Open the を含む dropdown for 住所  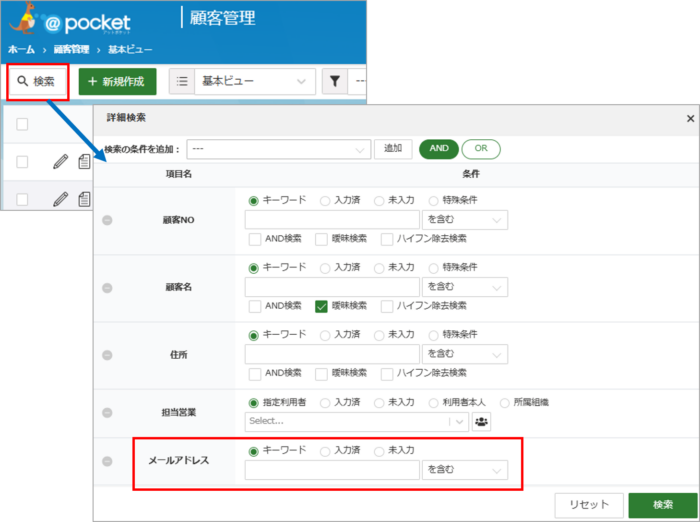465,354
